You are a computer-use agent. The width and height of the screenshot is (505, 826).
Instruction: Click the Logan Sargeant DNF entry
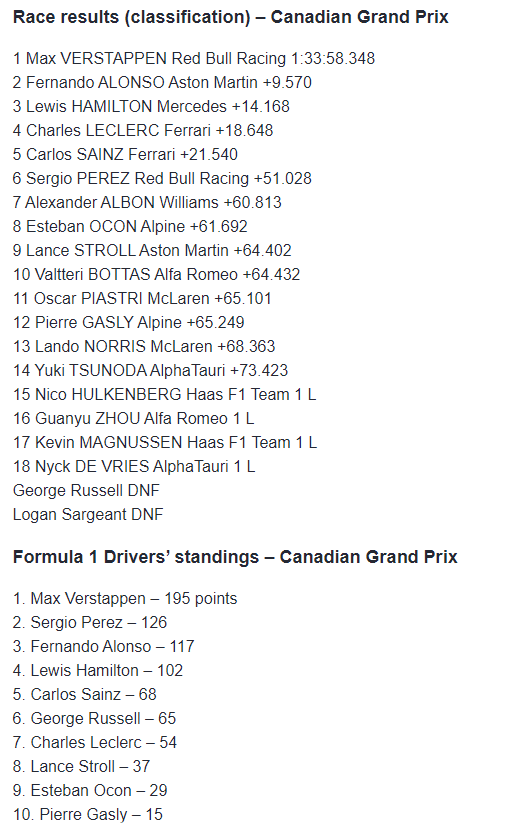pyautogui.click(x=88, y=514)
